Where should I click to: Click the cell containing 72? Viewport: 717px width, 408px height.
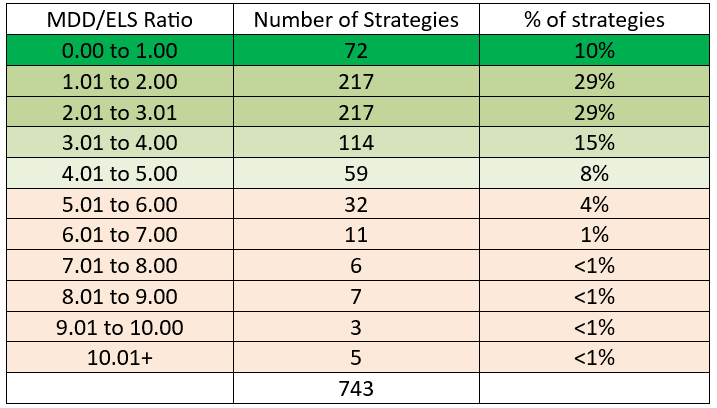point(356,50)
